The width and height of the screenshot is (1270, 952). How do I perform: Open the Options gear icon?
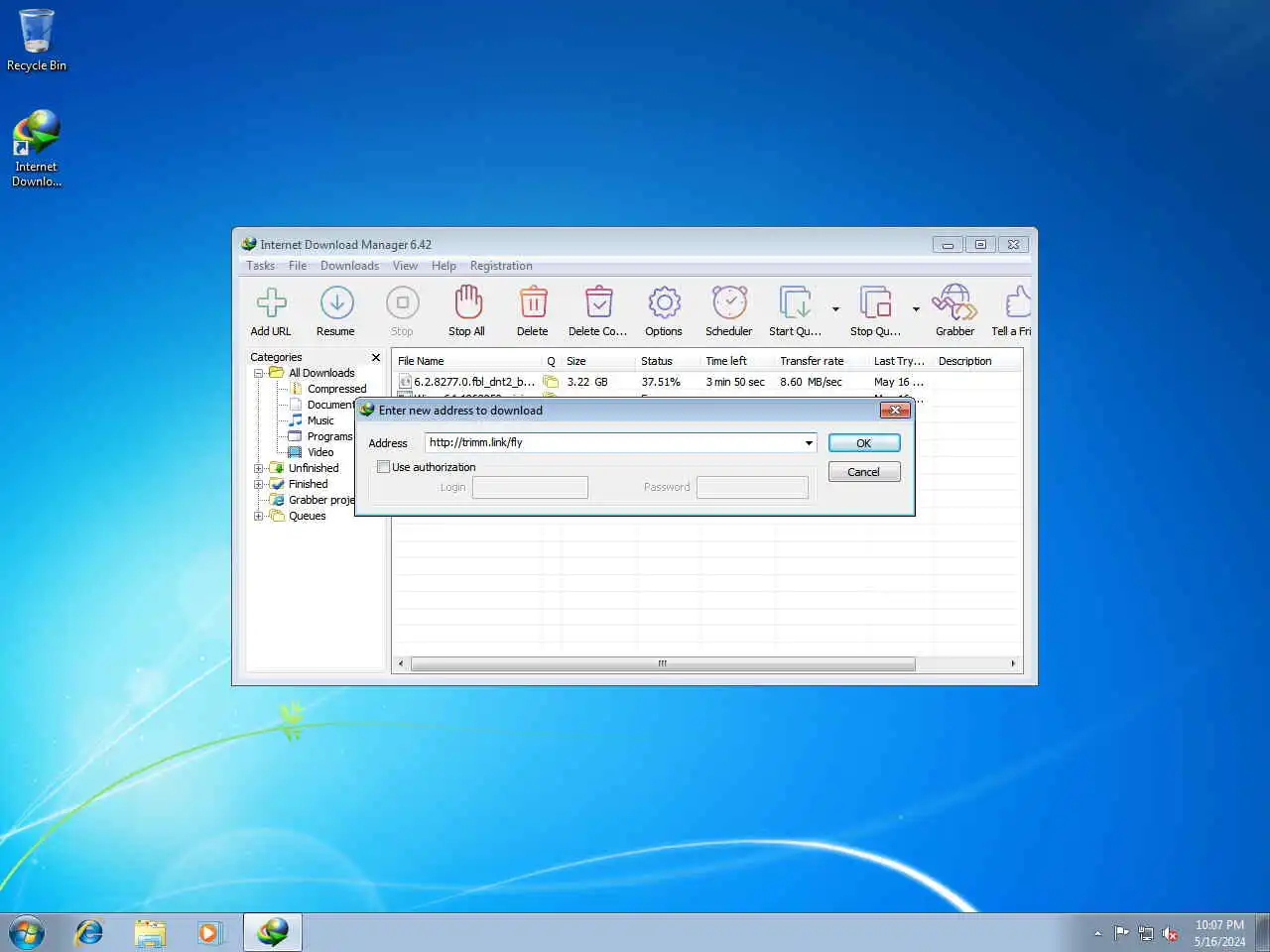(664, 302)
